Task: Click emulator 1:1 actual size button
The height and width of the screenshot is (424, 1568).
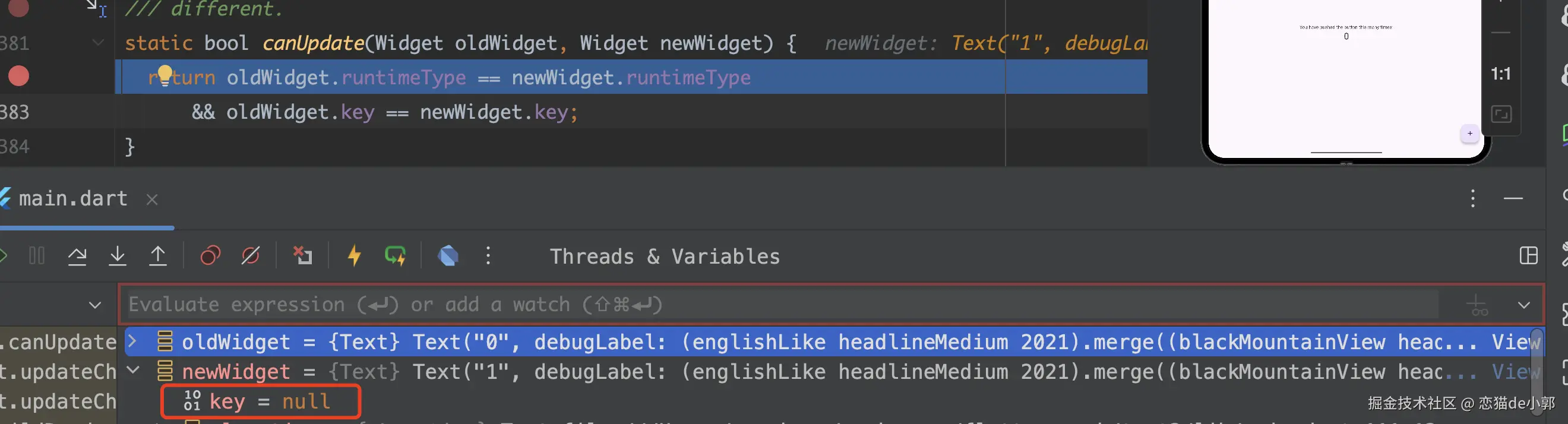Action: click(1500, 74)
